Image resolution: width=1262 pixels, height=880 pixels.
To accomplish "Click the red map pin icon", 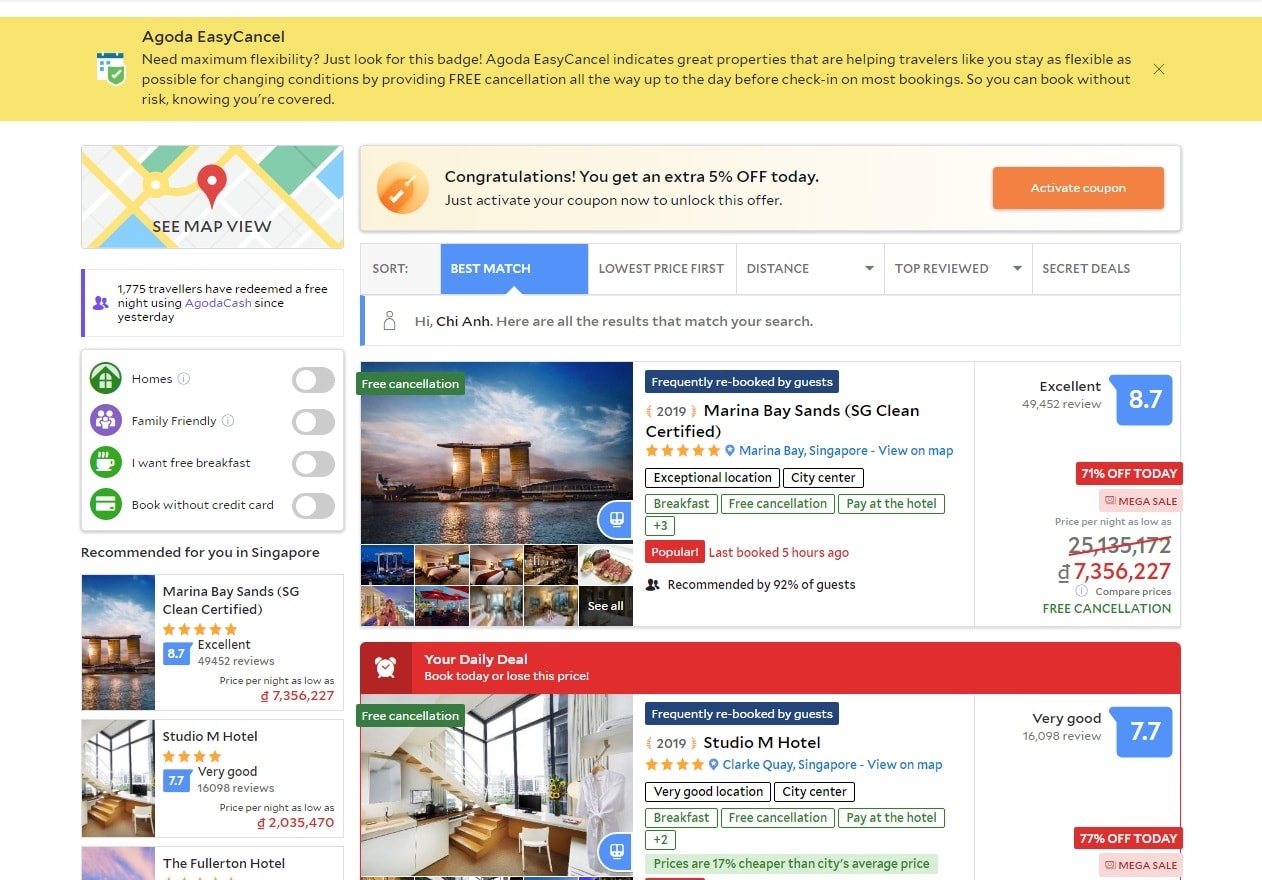I will [211, 185].
